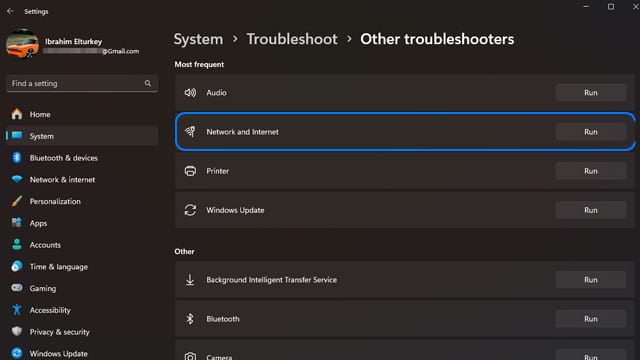Click the Network & internet Wi-Fi icon in the sidebar
Screen dimensions: 640x360
17,180
